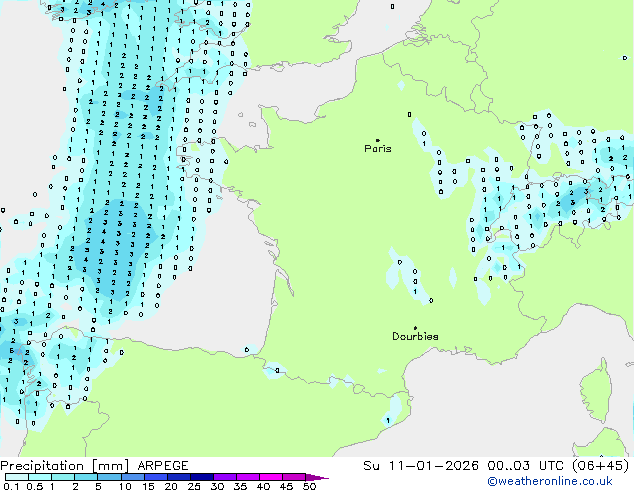
Task: Click the 'Precipitation [mm]' title text
Action: coord(65,466)
